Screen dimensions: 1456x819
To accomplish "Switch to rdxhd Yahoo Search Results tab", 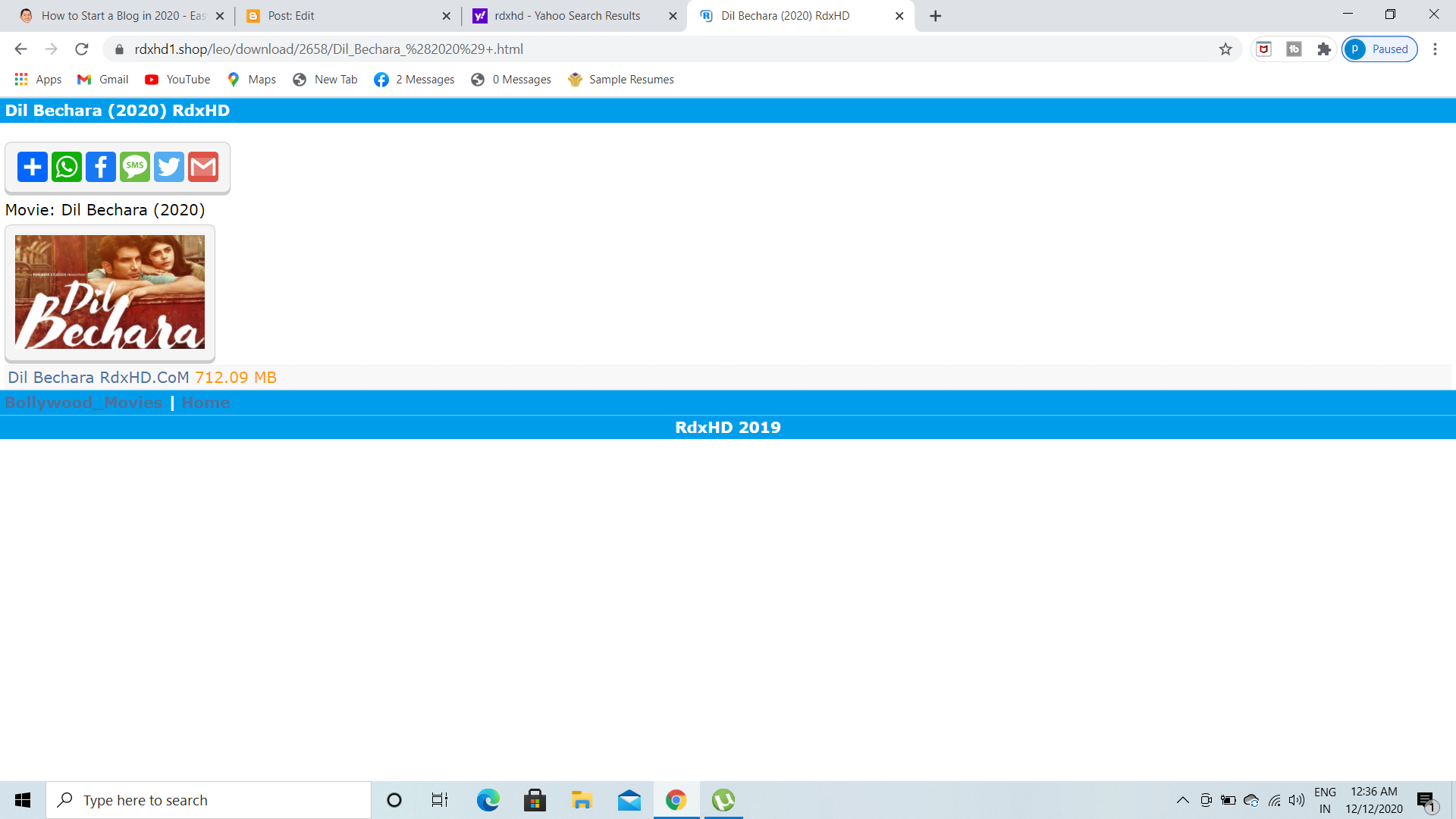I will point(567,16).
